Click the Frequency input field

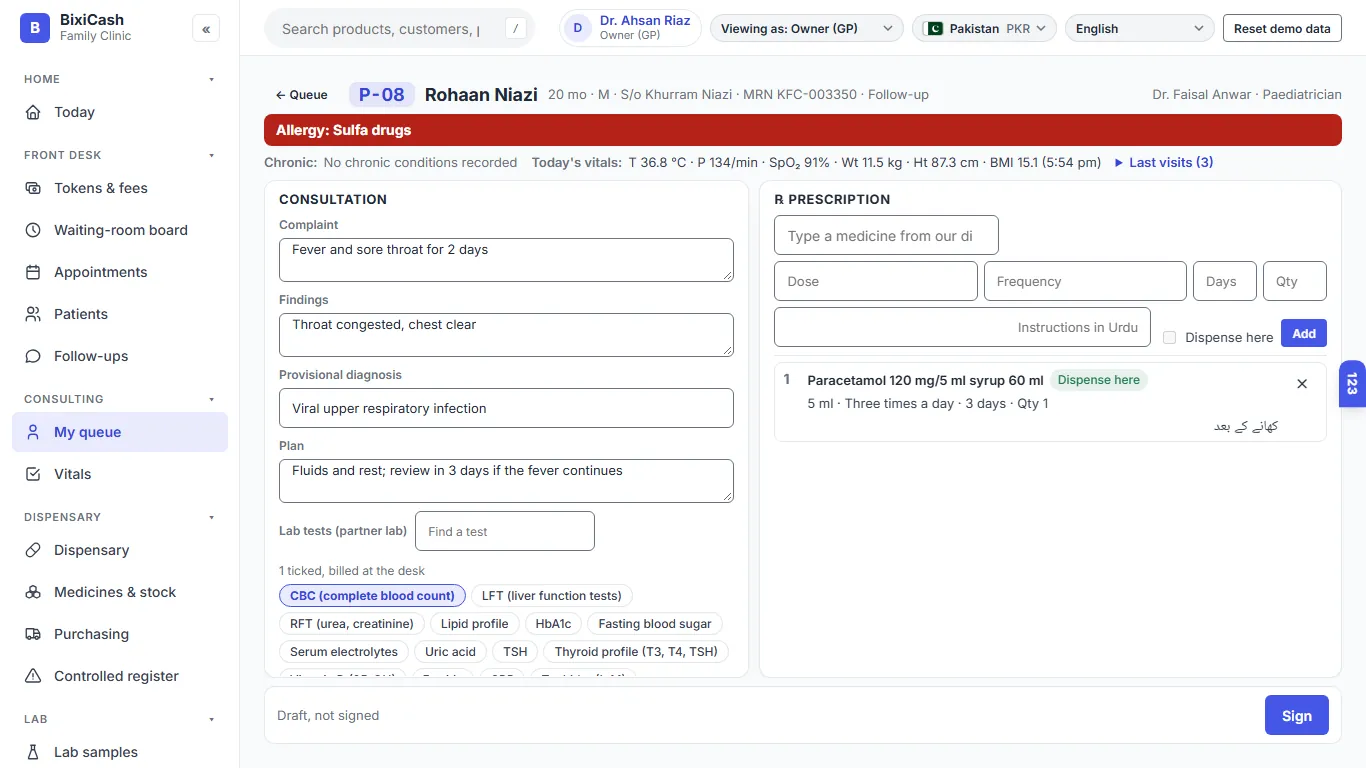pos(1085,281)
